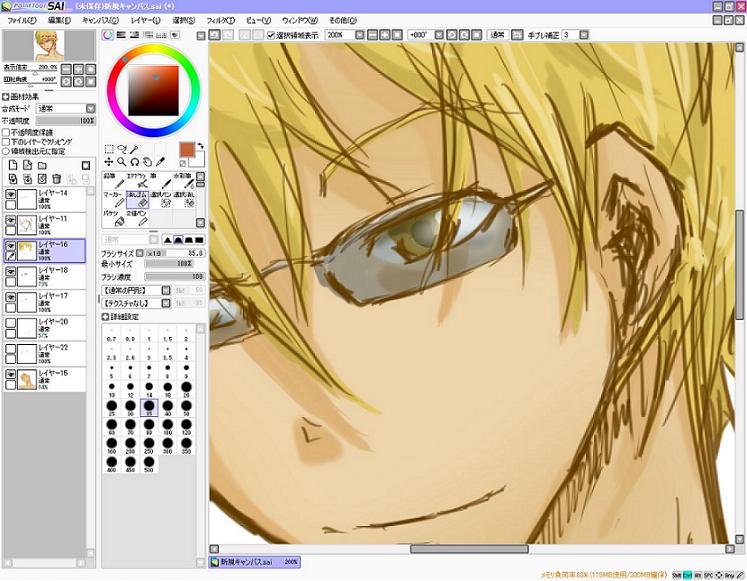Click the foreground color swatch
This screenshot has width=747, height=581.
(186, 149)
